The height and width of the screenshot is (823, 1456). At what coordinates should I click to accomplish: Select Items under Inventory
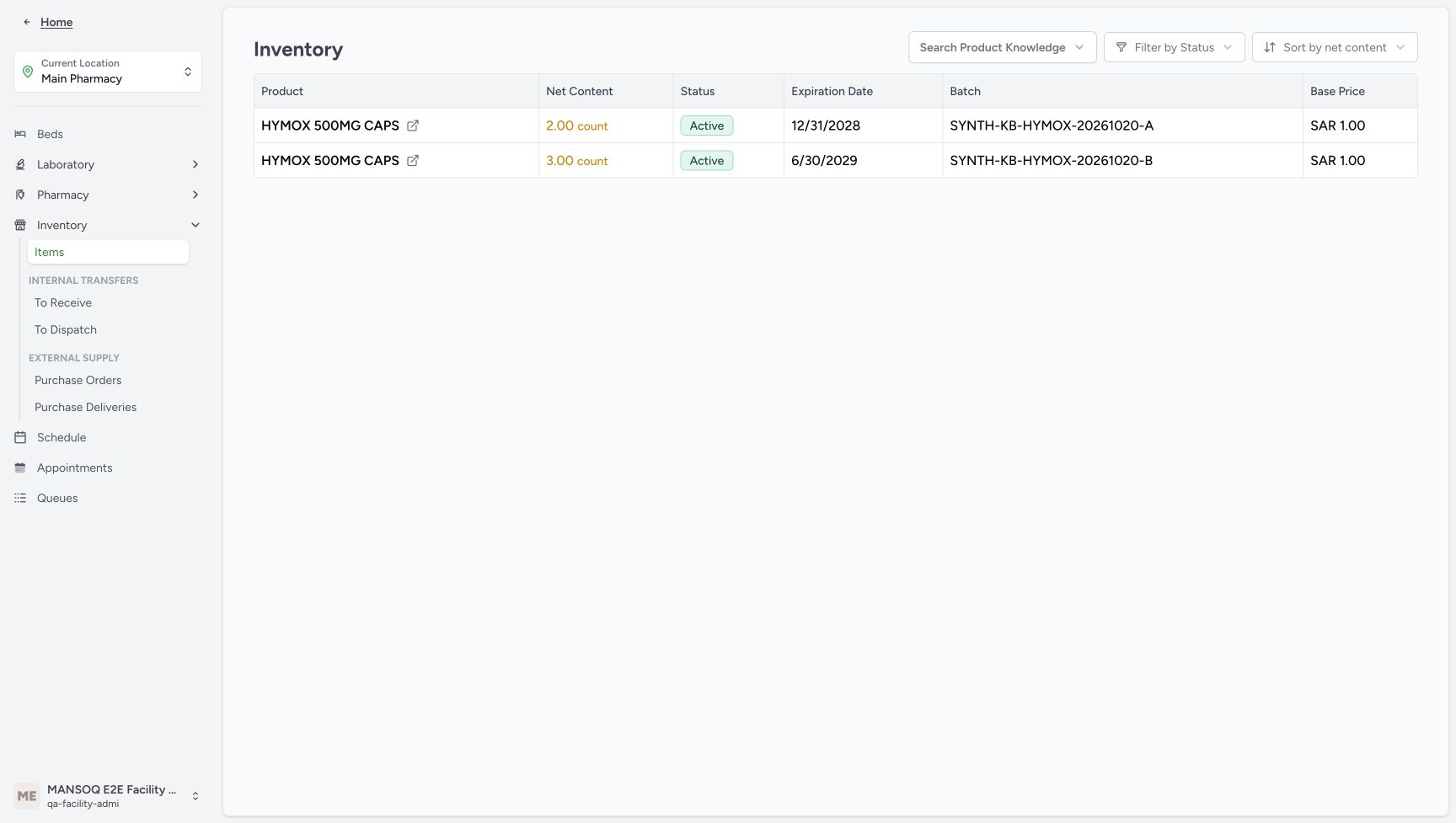pos(108,252)
